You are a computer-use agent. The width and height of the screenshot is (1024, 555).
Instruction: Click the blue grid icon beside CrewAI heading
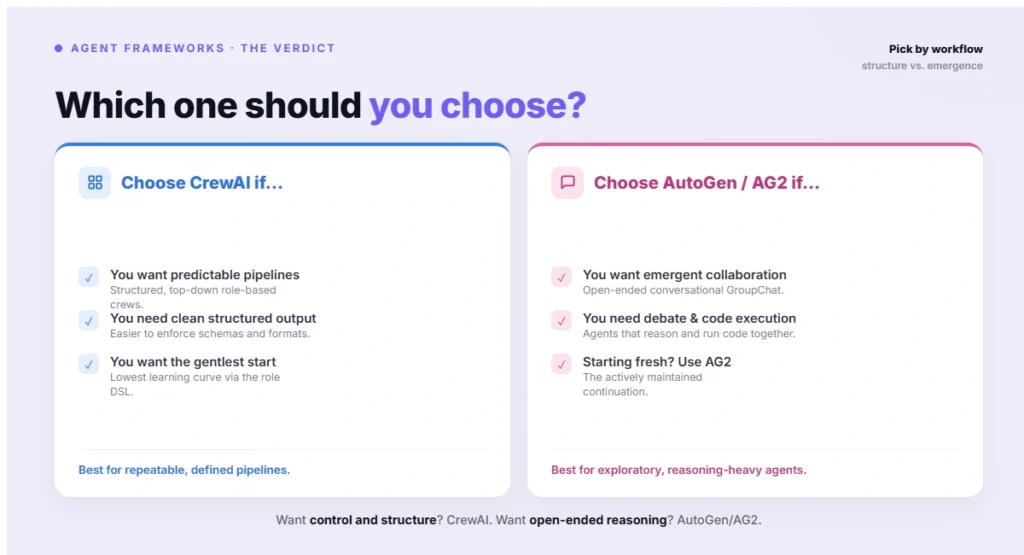click(x=95, y=183)
